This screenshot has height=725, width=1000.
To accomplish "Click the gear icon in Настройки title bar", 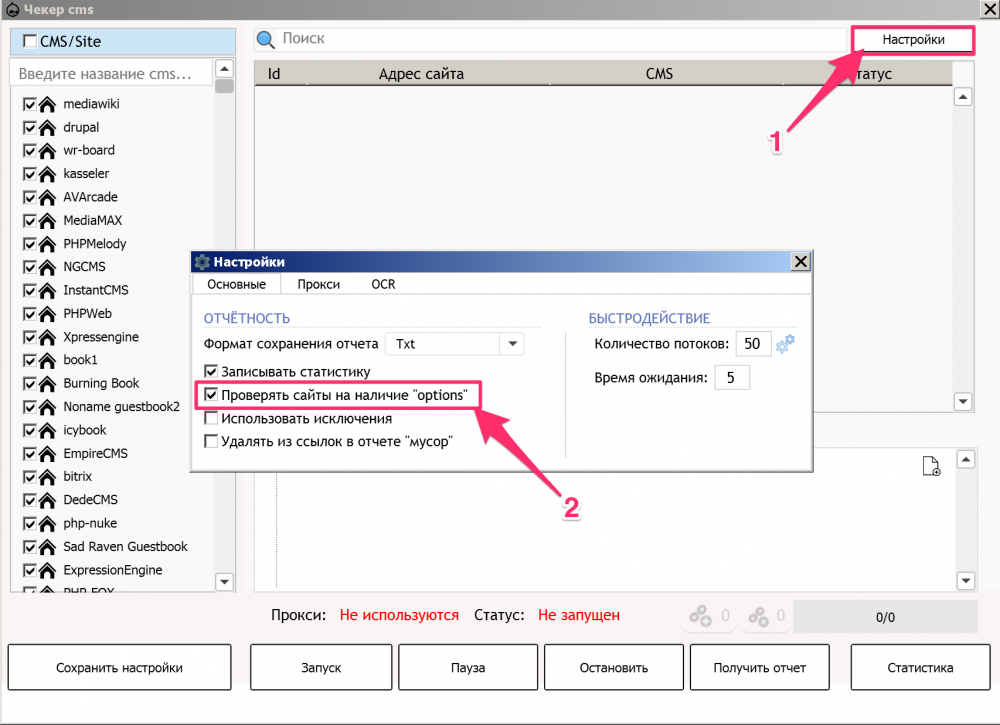I will coord(202,262).
